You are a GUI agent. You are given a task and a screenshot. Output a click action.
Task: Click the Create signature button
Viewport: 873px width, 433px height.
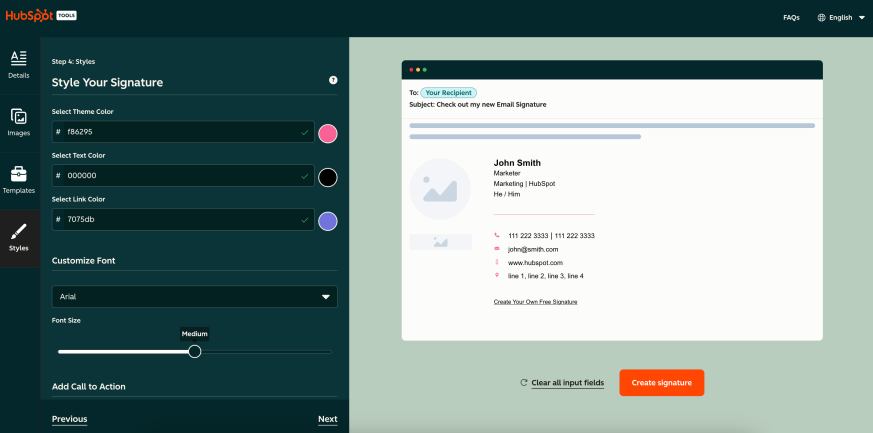(661, 383)
